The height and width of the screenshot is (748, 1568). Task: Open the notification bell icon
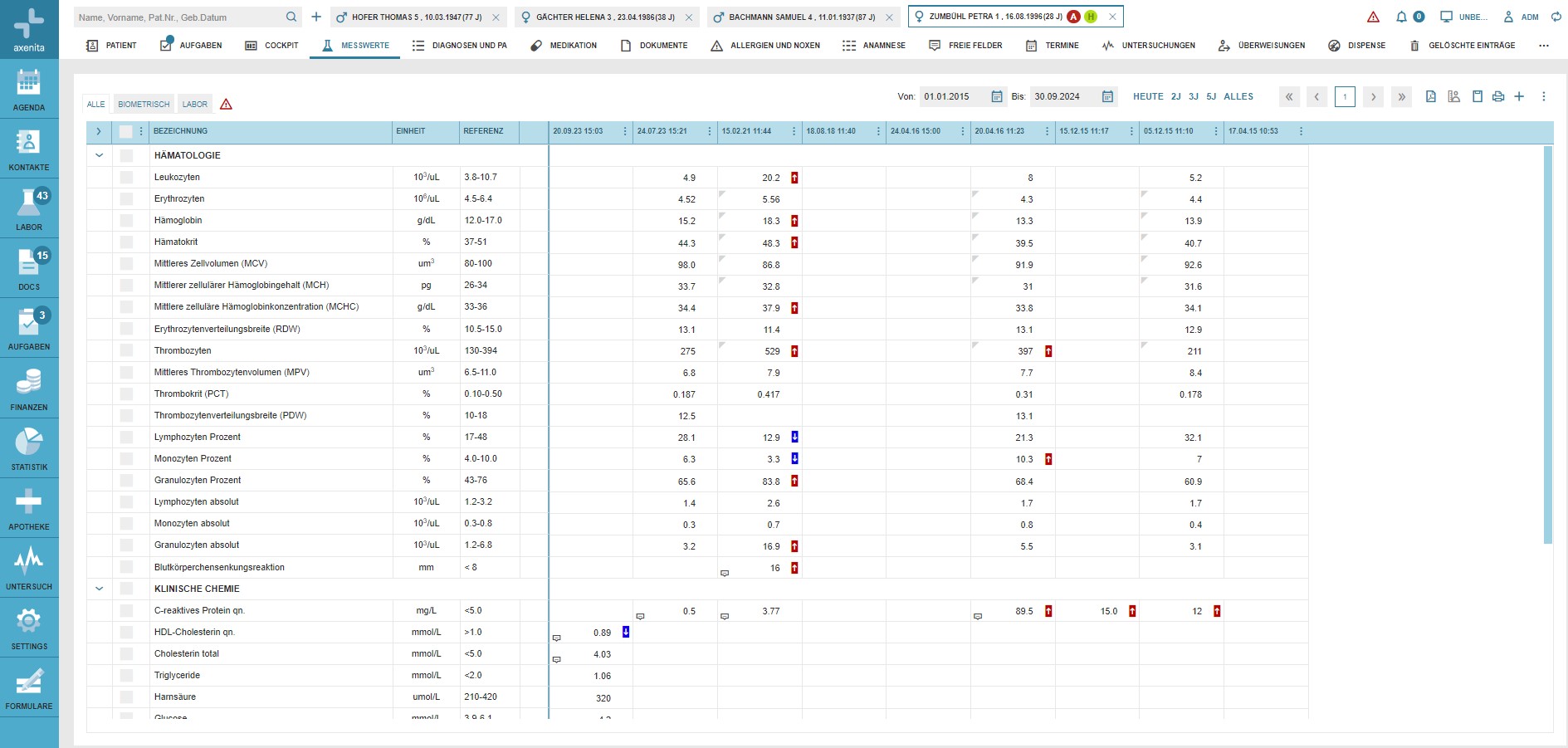point(1401,17)
